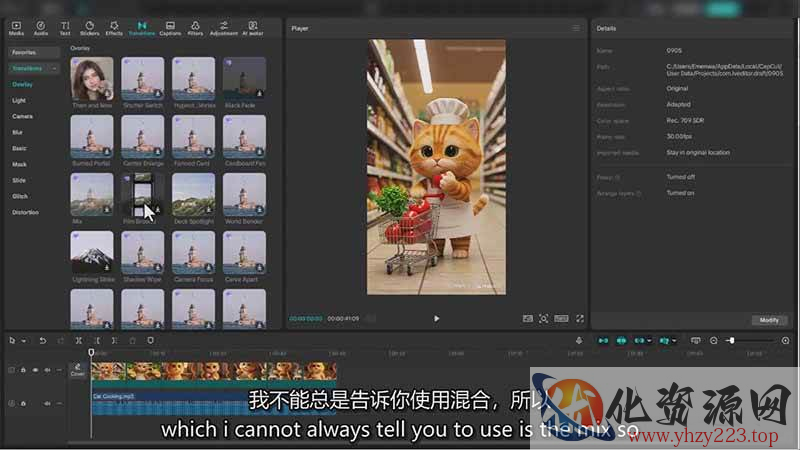The height and width of the screenshot is (450, 800).
Task: Select the Mix transition thumbnail
Action: pos(92,195)
